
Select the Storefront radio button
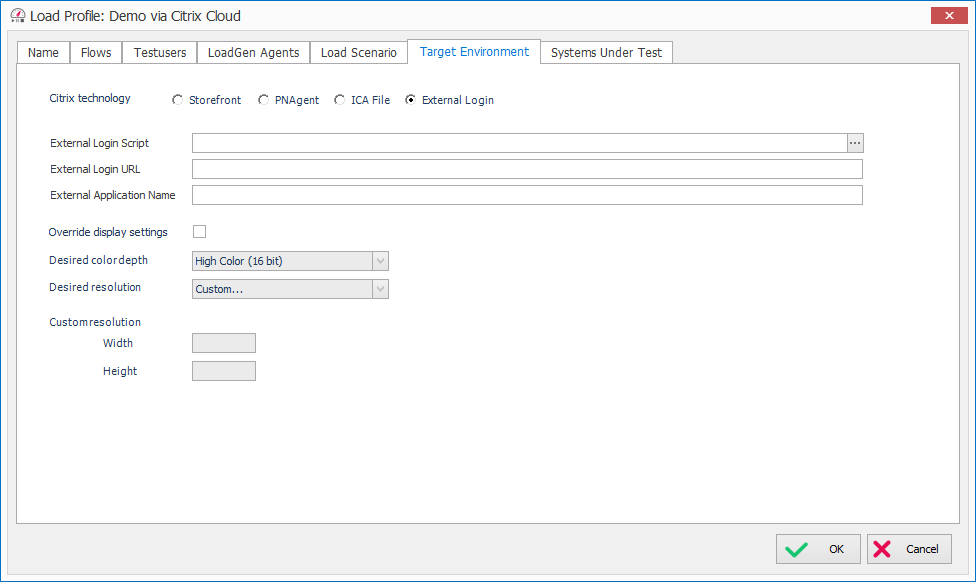coord(177,100)
